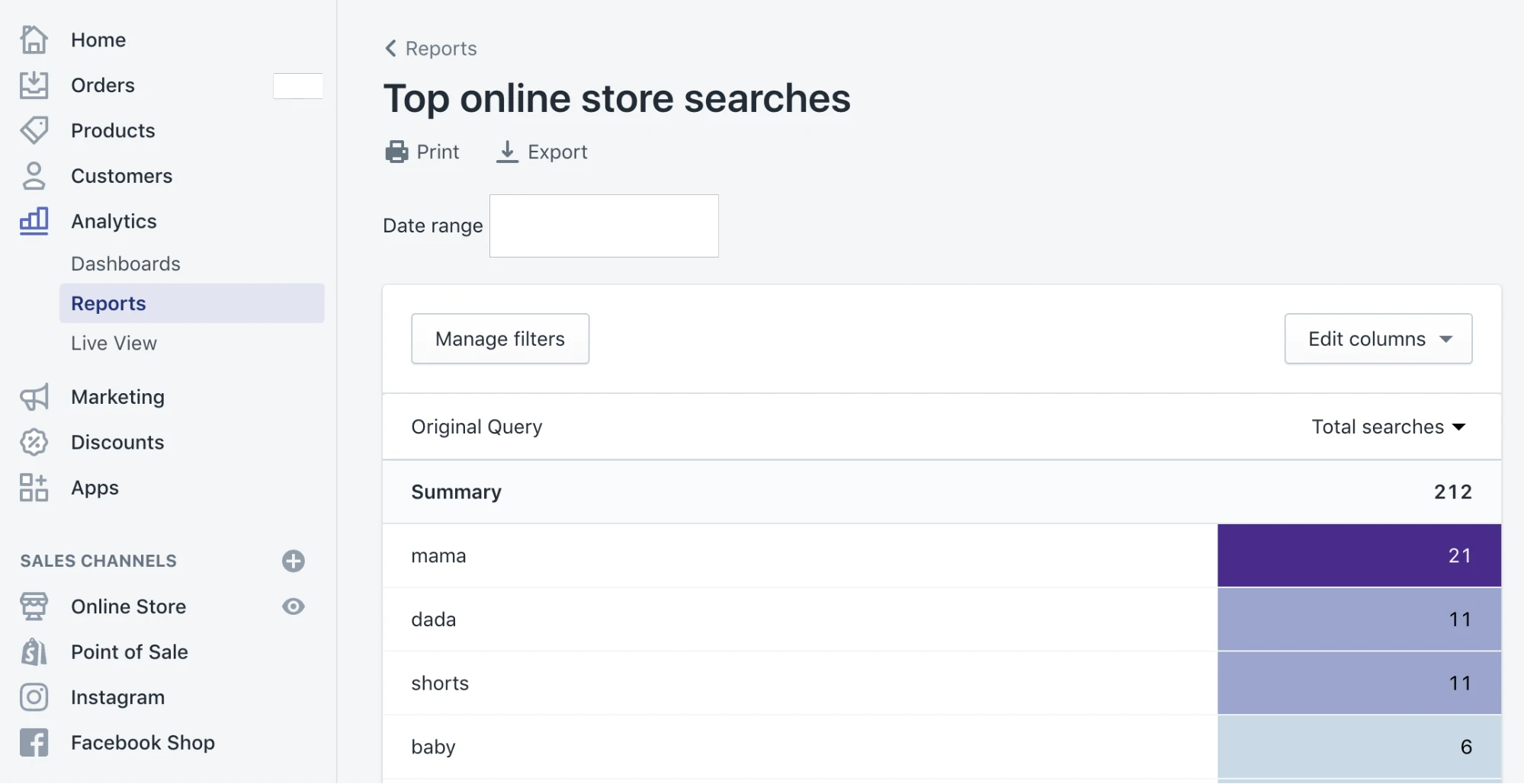Viewport: 1524px width, 784px height.
Task: Click the Facebook Shop icon
Action: point(34,743)
